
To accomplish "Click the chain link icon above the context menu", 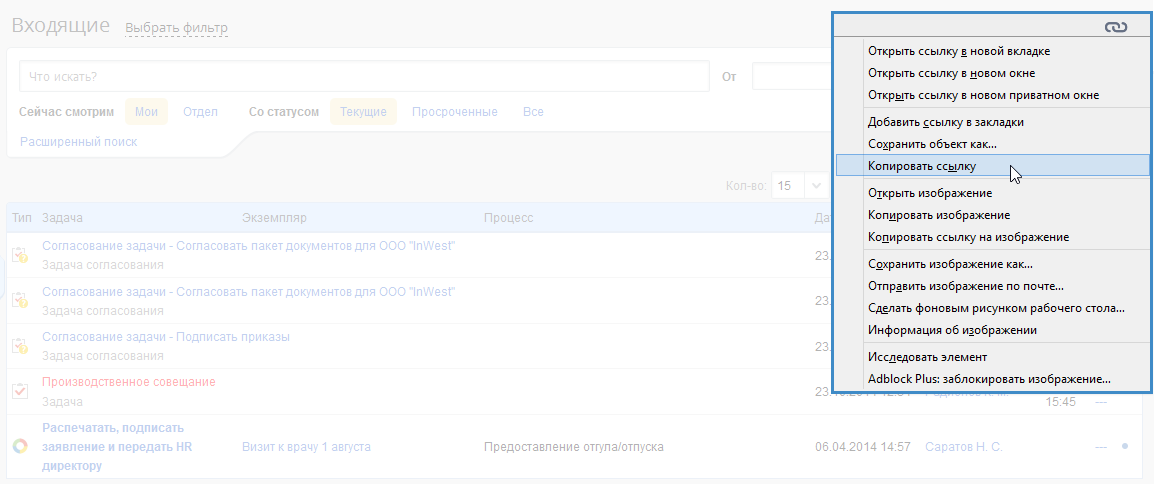I will pos(1115,27).
